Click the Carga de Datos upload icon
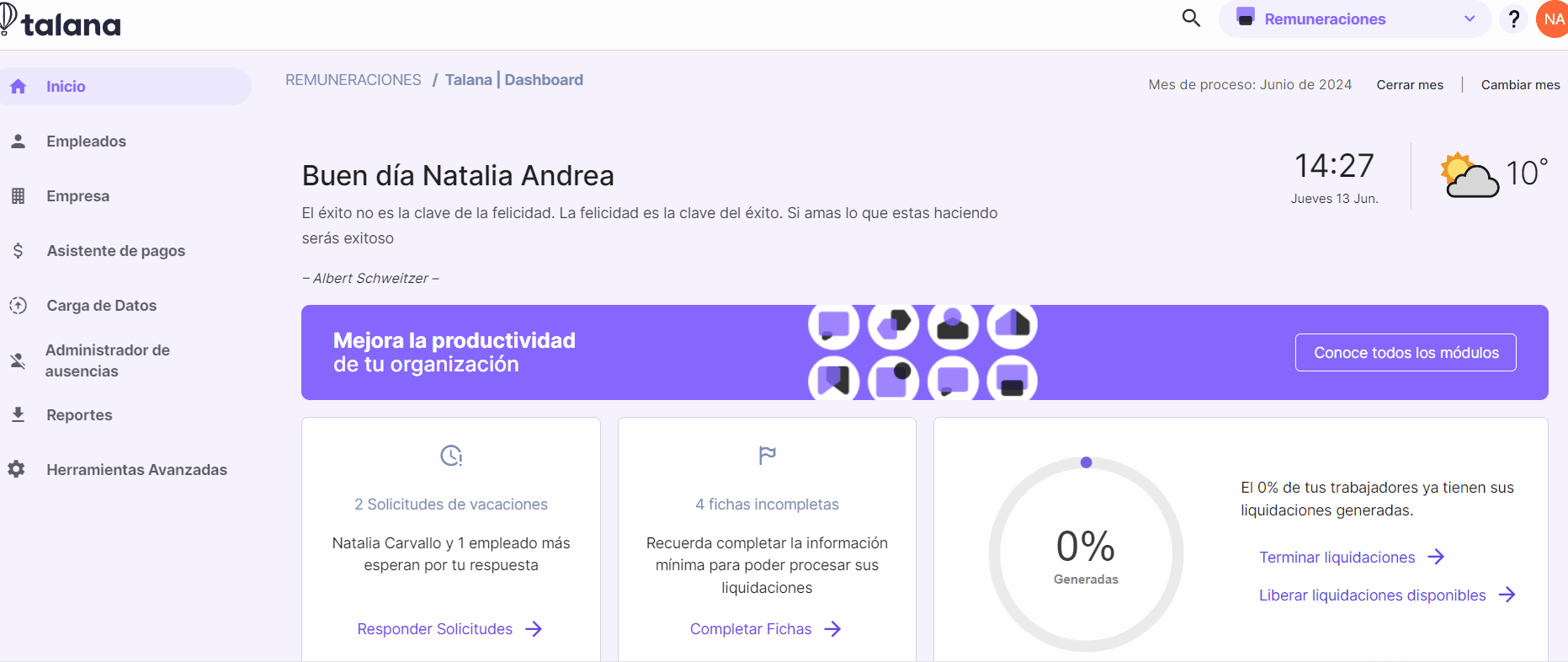The height and width of the screenshot is (662, 1568). pyautogui.click(x=18, y=306)
